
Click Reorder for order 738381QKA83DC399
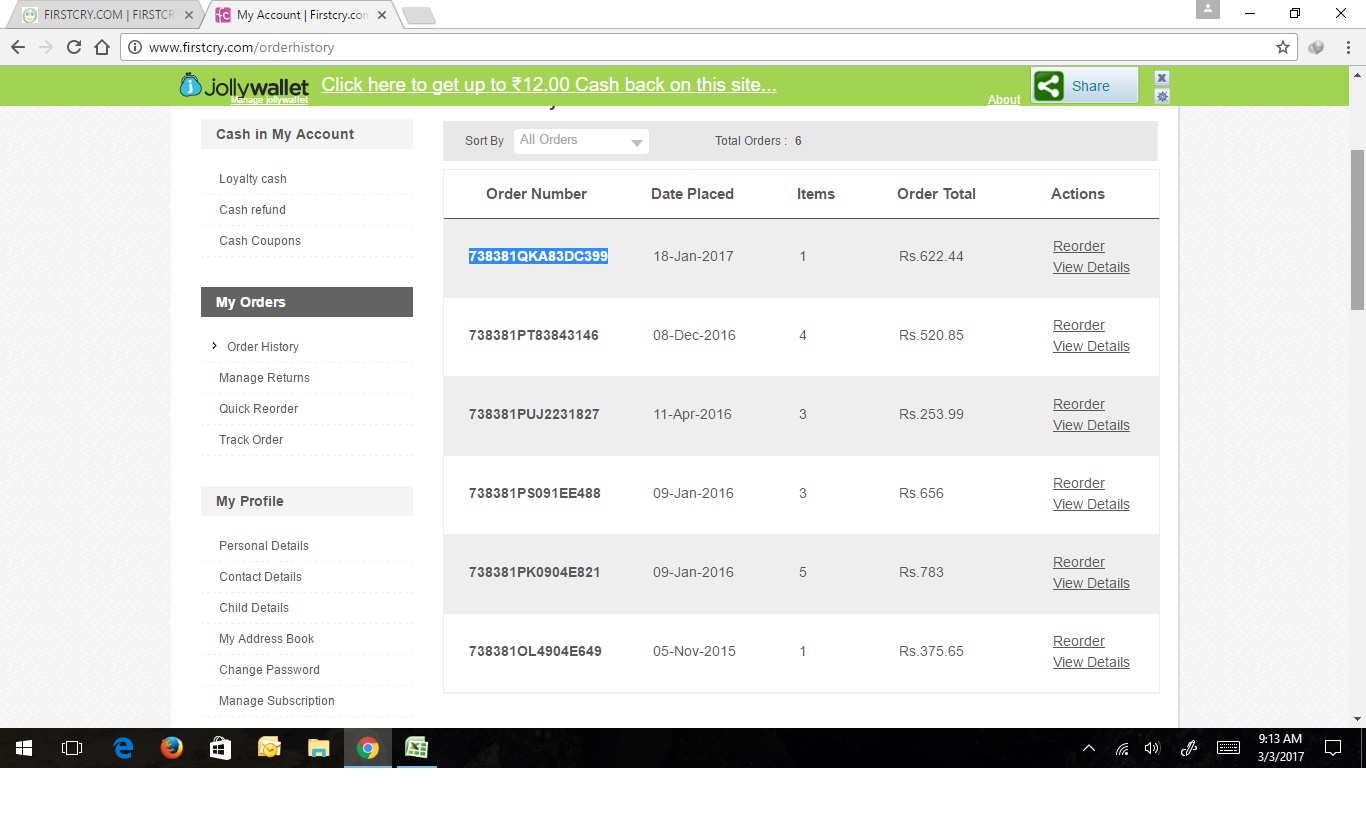pos(1078,246)
